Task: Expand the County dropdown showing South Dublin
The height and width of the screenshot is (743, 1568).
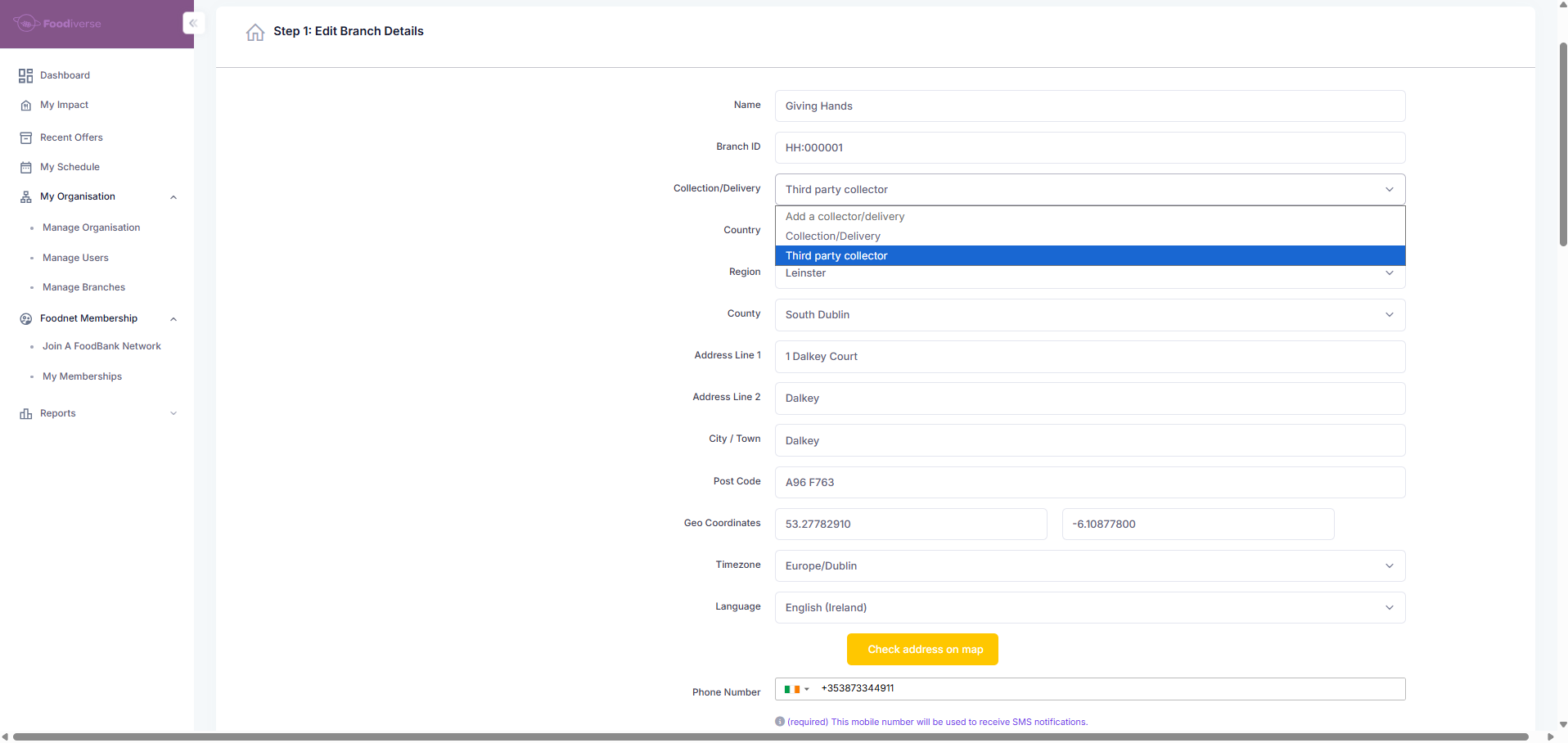Action: point(1089,315)
